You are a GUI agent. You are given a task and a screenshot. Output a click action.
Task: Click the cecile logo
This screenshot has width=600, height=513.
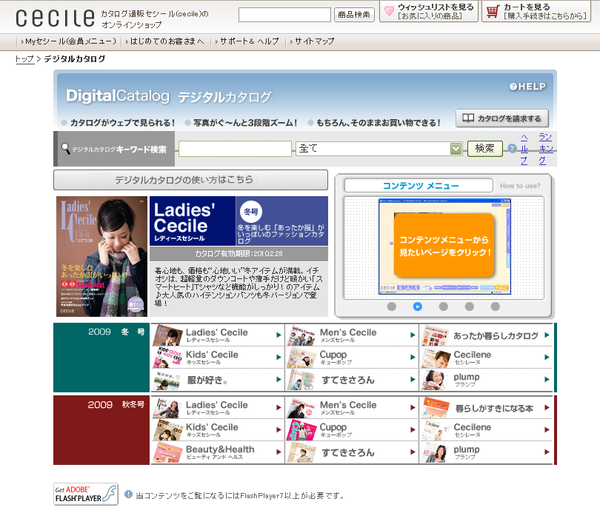coord(55,18)
